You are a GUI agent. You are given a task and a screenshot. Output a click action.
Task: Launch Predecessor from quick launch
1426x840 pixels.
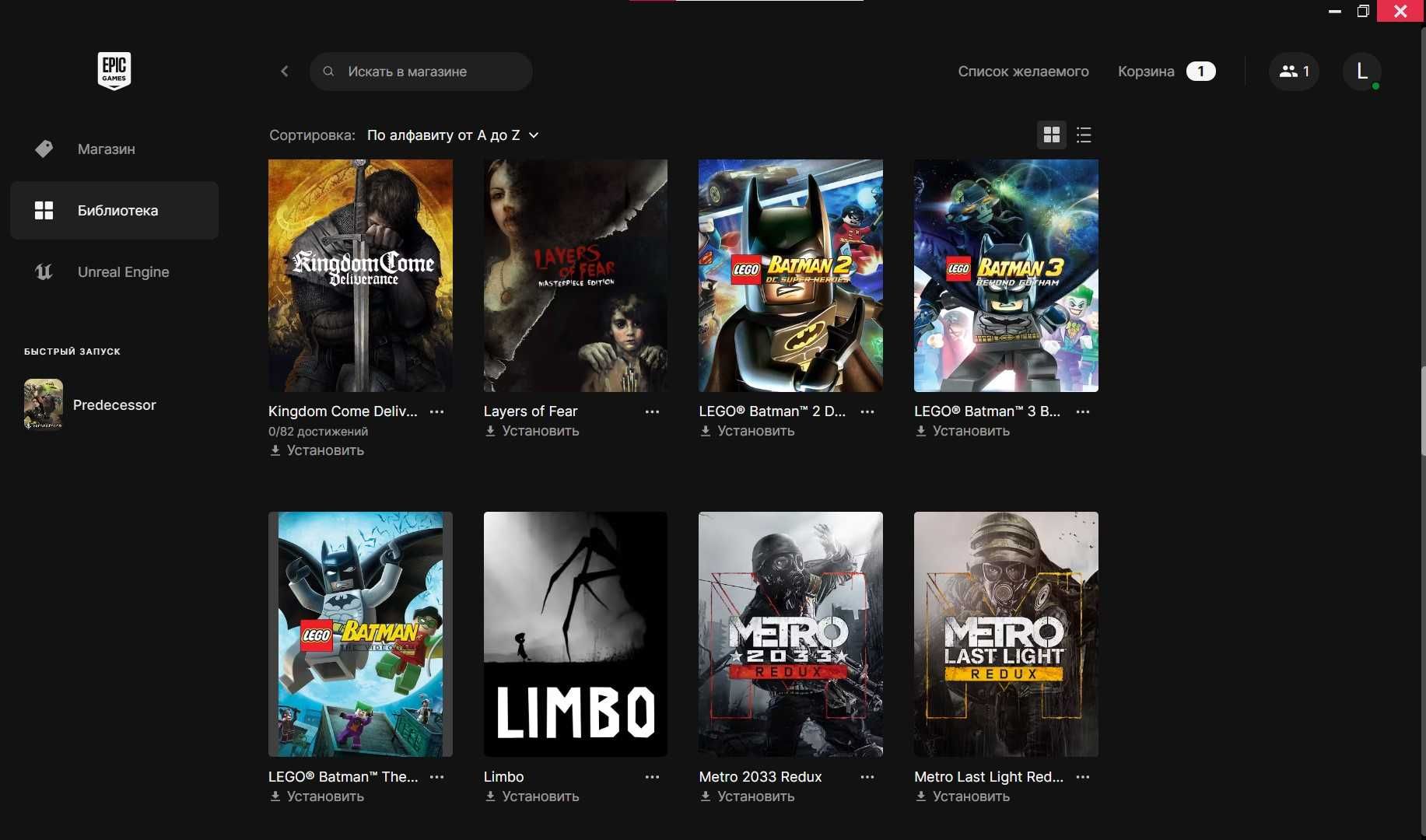(114, 404)
